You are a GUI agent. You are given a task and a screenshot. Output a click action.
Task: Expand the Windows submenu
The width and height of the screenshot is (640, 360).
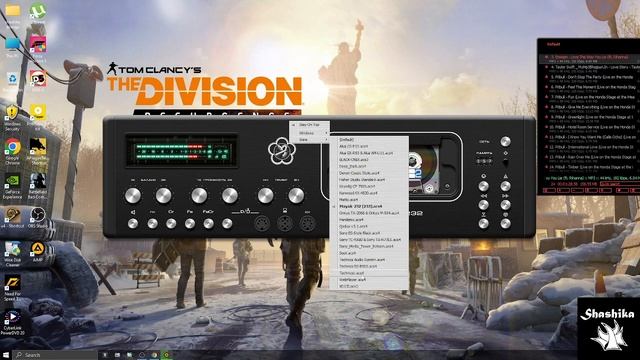[310, 133]
